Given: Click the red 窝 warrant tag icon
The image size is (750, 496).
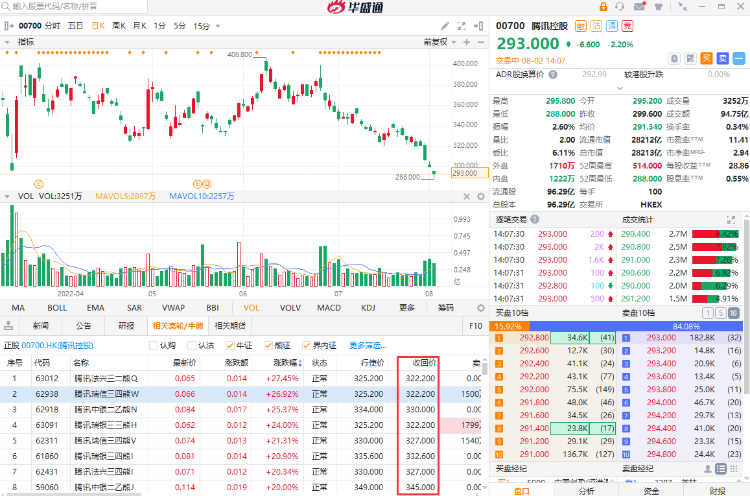Looking at the screenshot, I should coord(627,26).
